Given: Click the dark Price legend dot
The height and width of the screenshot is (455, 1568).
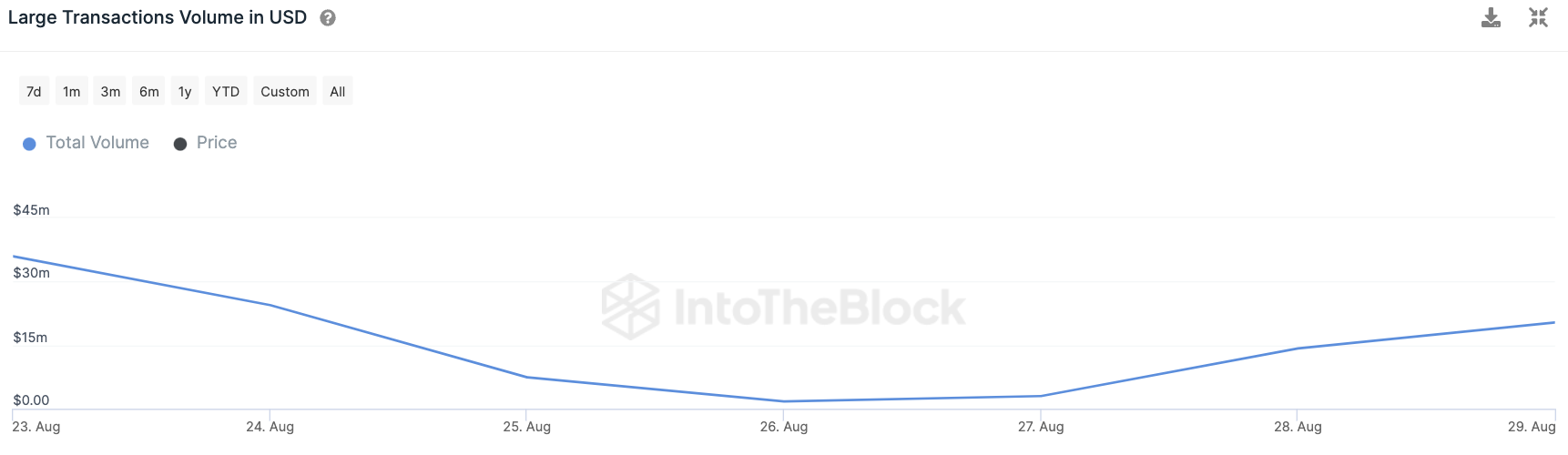Looking at the screenshot, I should click(x=180, y=144).
